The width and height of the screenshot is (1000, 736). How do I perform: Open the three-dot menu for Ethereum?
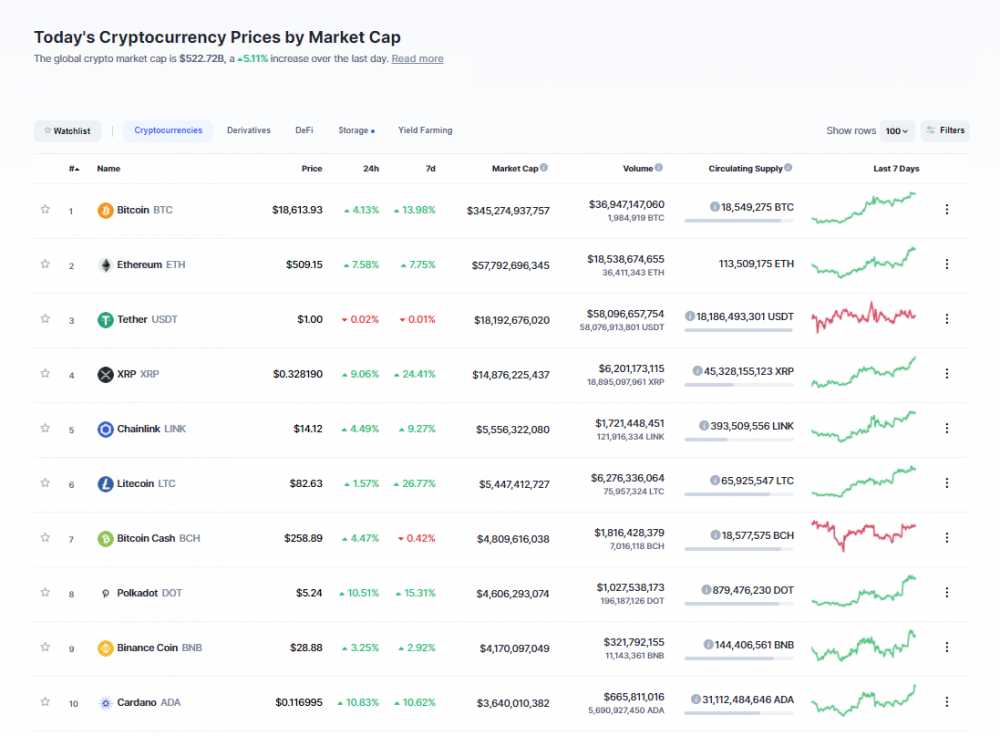pos(946,264)
